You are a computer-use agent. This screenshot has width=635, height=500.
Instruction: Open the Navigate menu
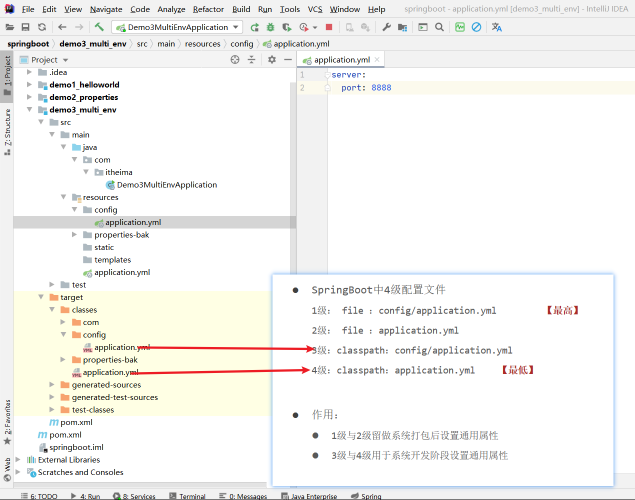point(106,9)
